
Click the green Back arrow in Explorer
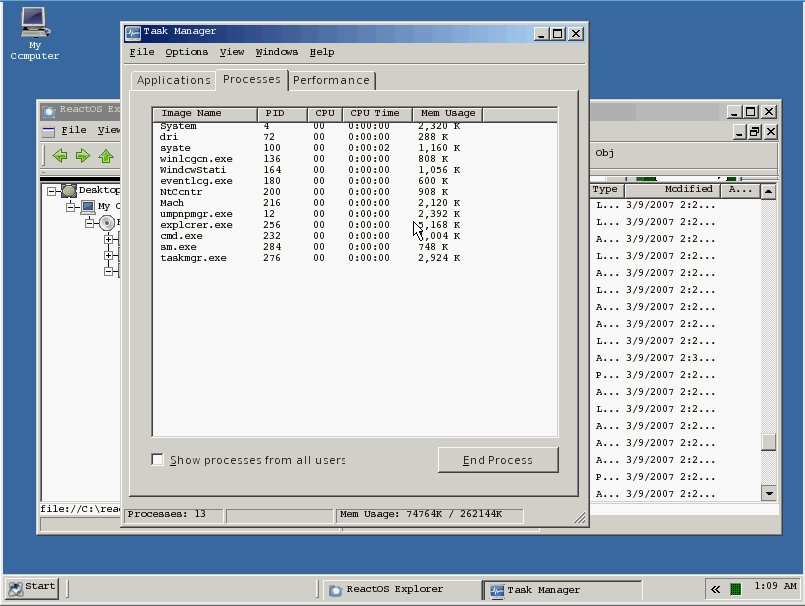pos(60,156)
